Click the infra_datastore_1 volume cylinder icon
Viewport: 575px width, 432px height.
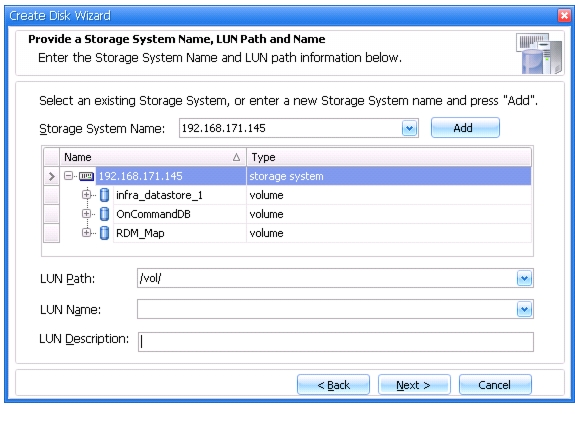pos(105,195)
